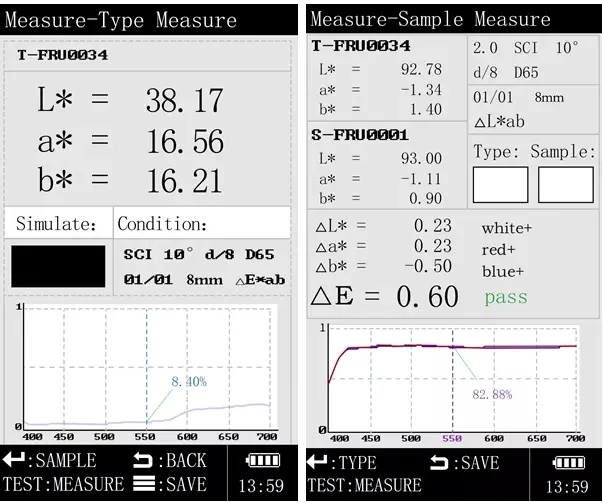Tap the return arrow icon beside SAVE
This screenshot has height=503, width=603.
pos(440,462)
